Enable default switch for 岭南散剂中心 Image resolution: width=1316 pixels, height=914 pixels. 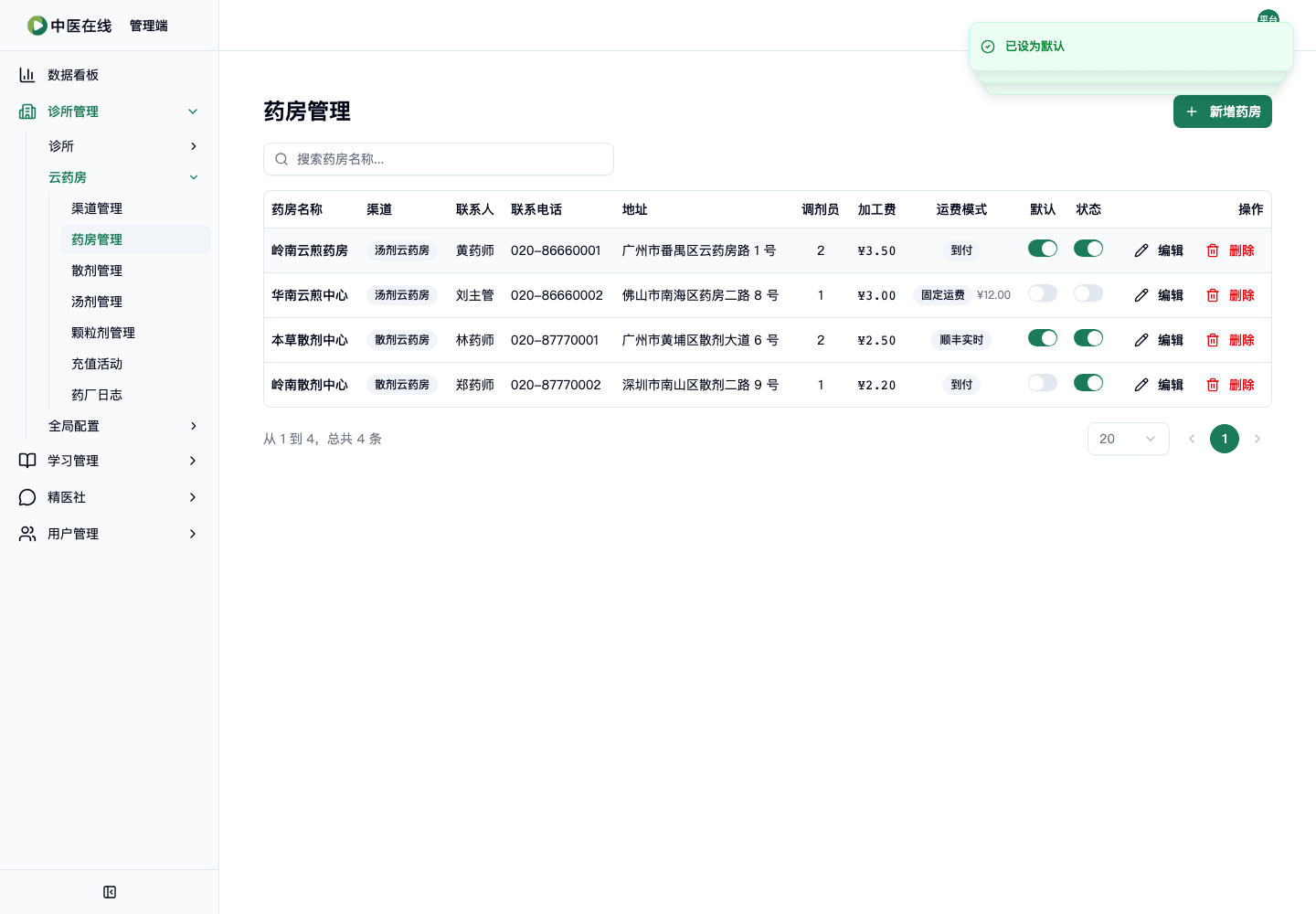[x=1043, y=383]
